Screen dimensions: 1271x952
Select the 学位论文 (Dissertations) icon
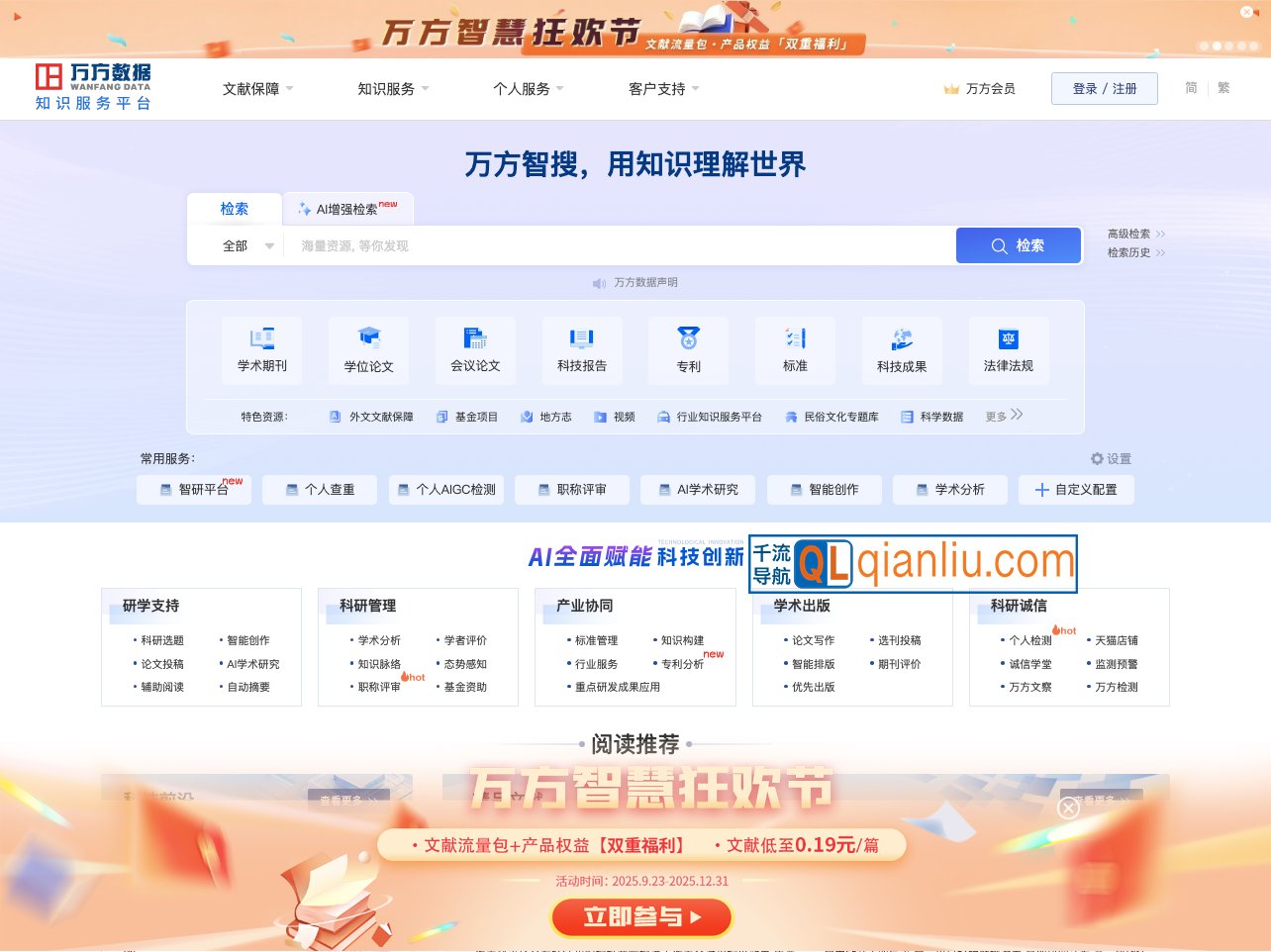click(368, 343)
